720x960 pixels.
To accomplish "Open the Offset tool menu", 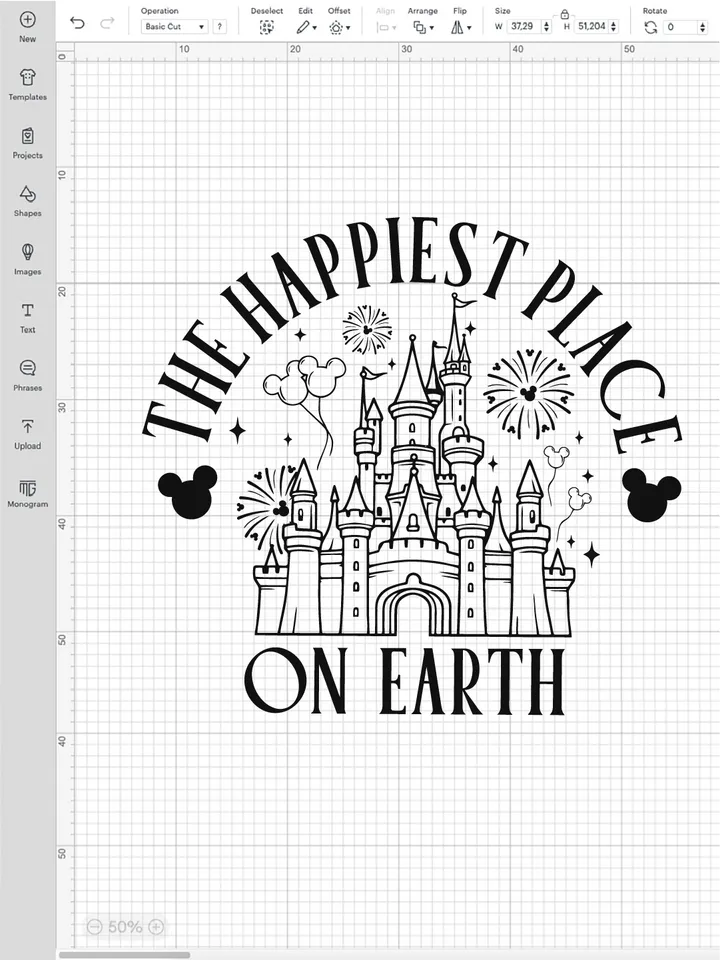I will pos(339,27).
